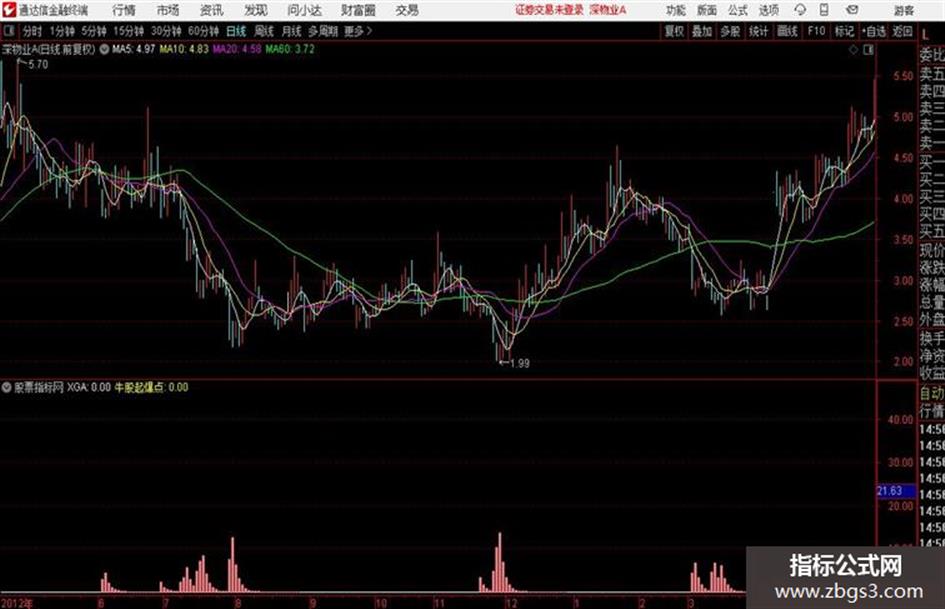
Task: Click the 深物业A stock name in title bar
Action: (x=608, y=10)
